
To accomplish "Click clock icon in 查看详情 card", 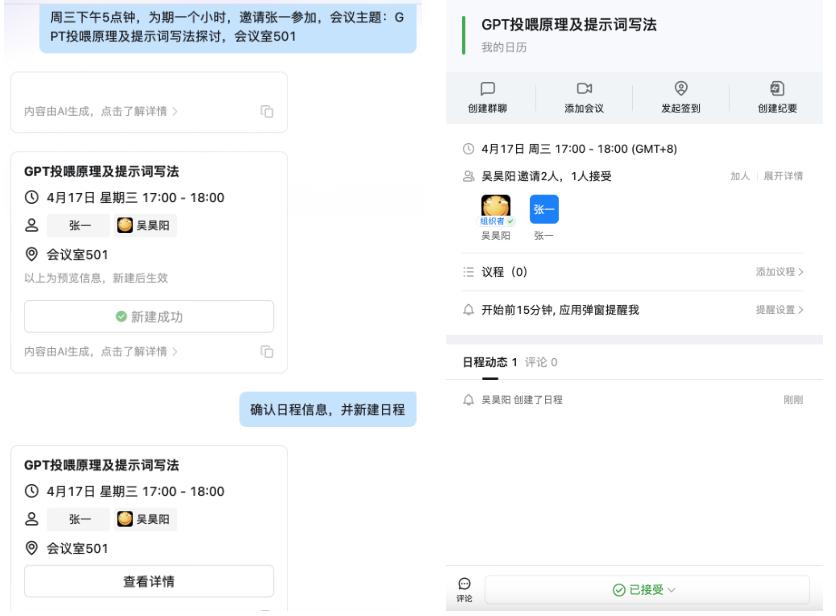I will 31,491.
